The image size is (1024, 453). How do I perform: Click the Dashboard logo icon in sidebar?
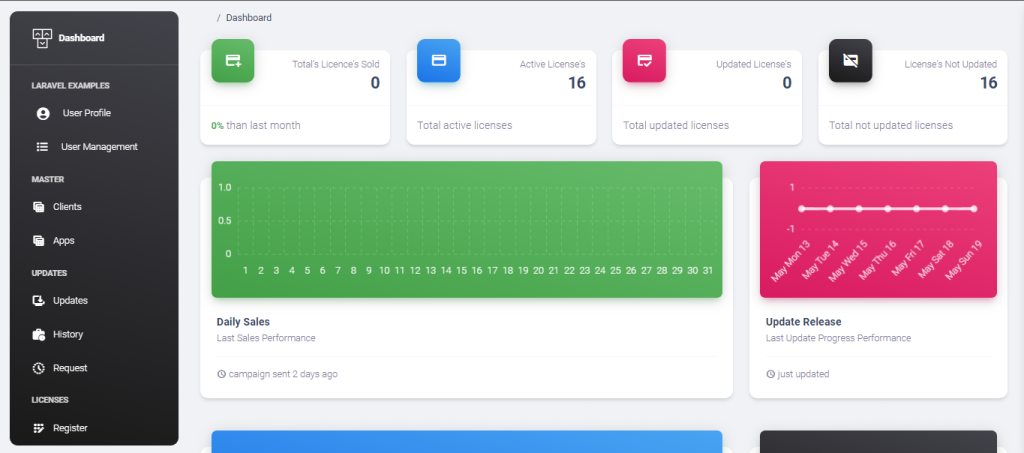pyautogui.click(x=42, y=39)
